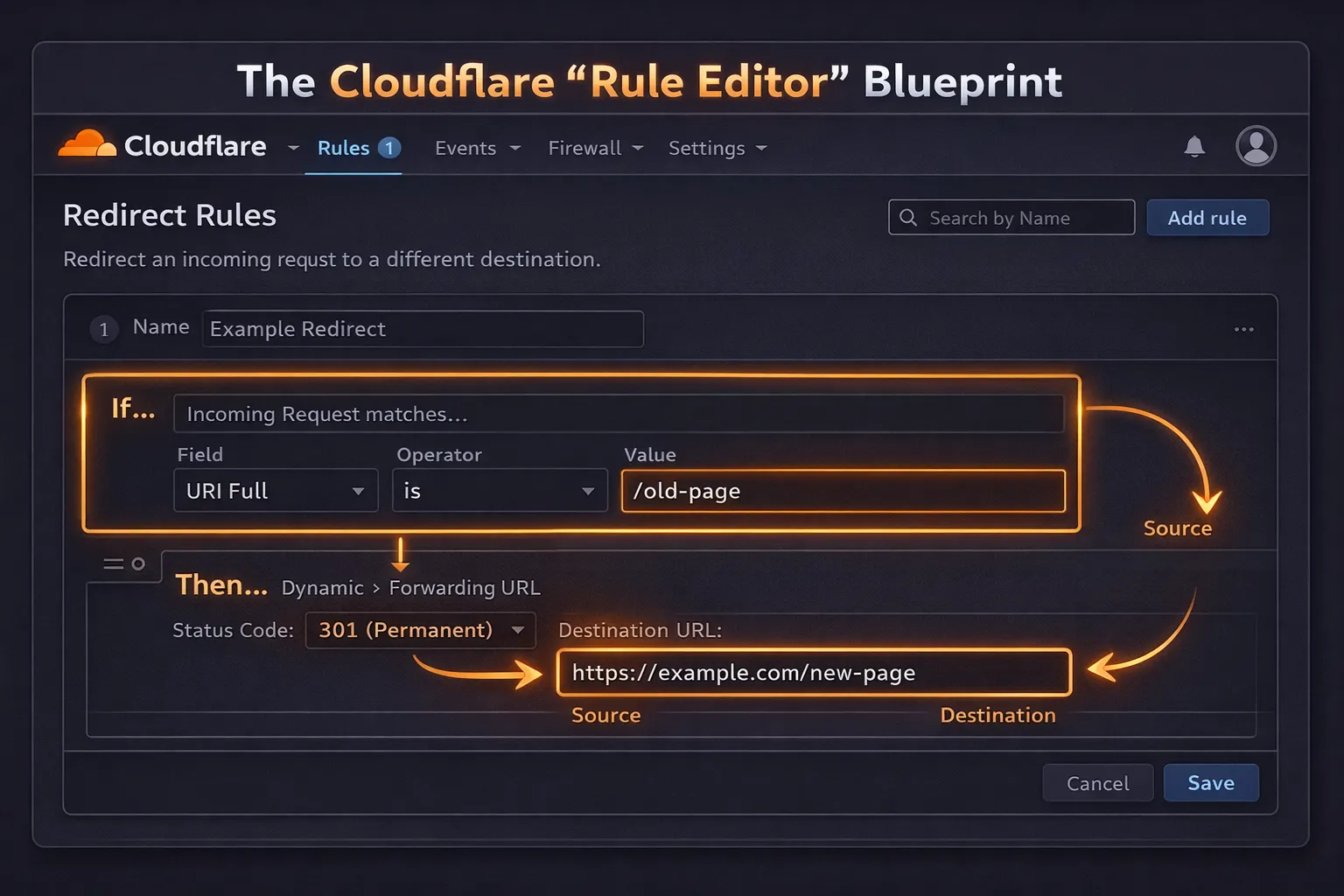
Task: Open the notifications bell
Action: click(1195, 146)
